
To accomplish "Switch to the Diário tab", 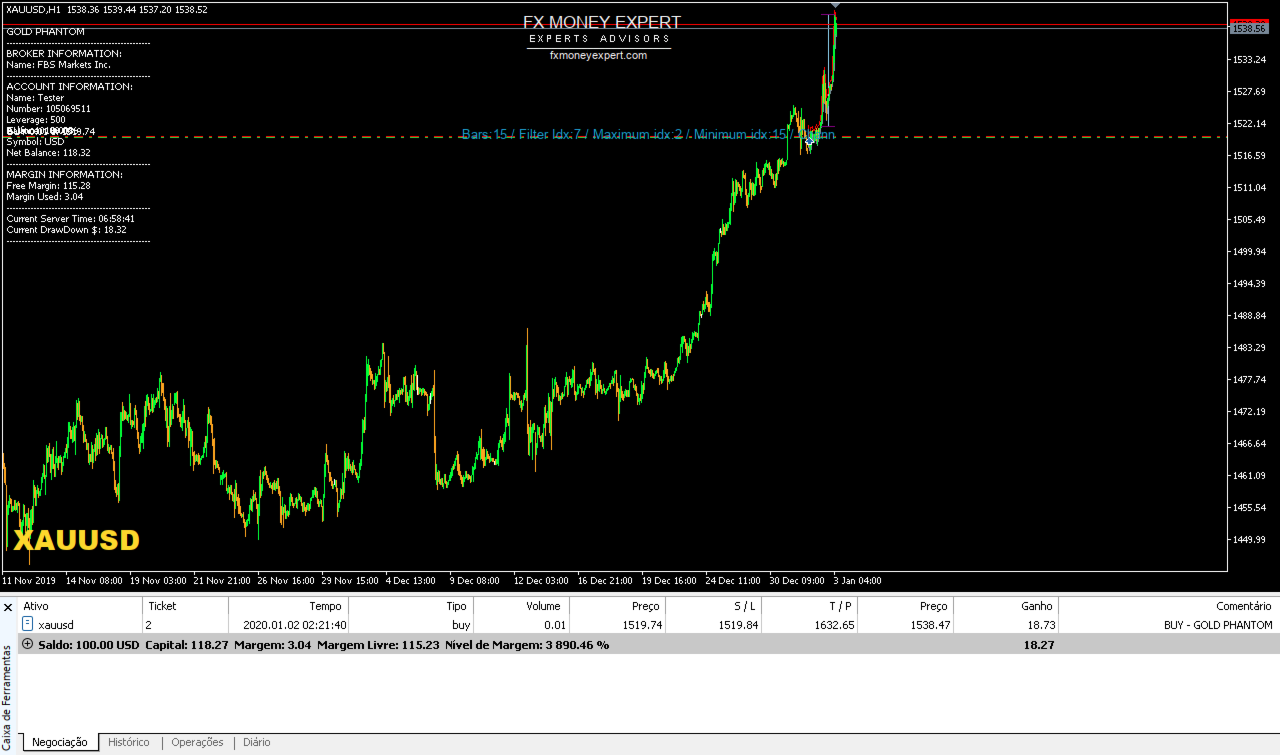I will (x=256, y=742).
